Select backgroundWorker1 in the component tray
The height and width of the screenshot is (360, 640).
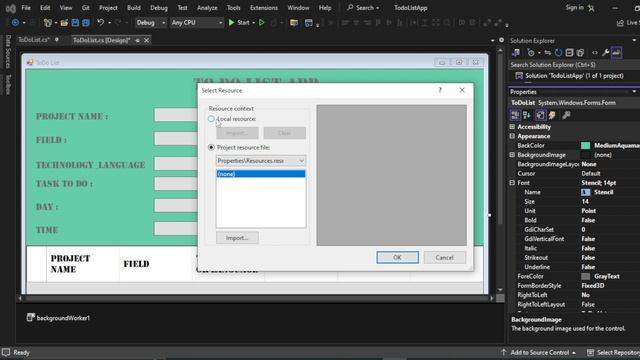click(58, 318)
